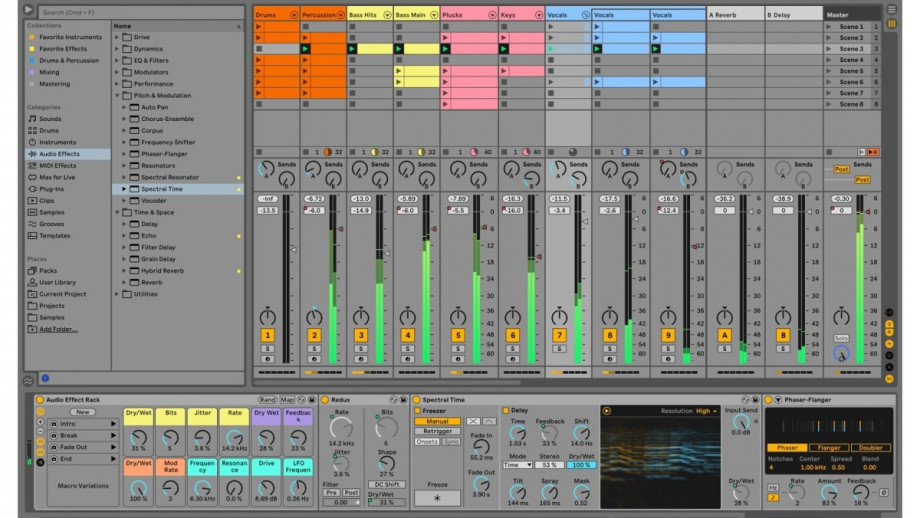The image size is (920, 518).
Task: Open the Grooves category
Action: (x=52, y=224)
